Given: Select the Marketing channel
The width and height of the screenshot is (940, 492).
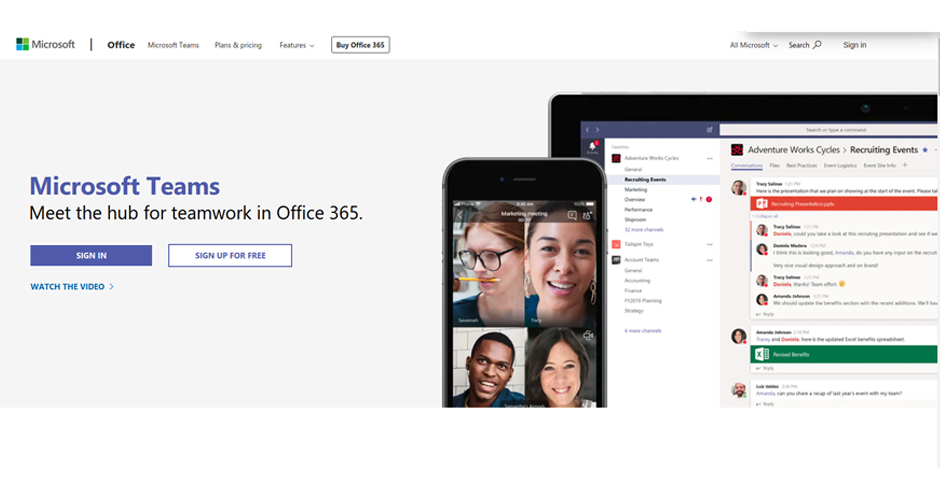Looking at the screenshot, I should [635, 189].
